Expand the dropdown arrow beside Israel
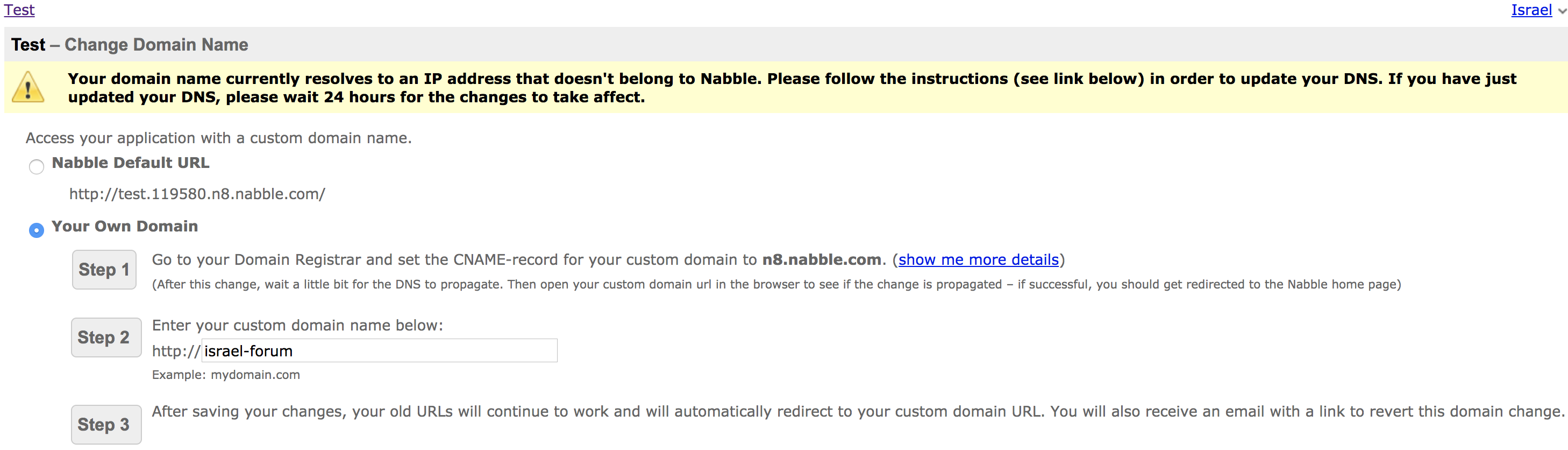1568x450 pixels. [x=1562, y=11]
